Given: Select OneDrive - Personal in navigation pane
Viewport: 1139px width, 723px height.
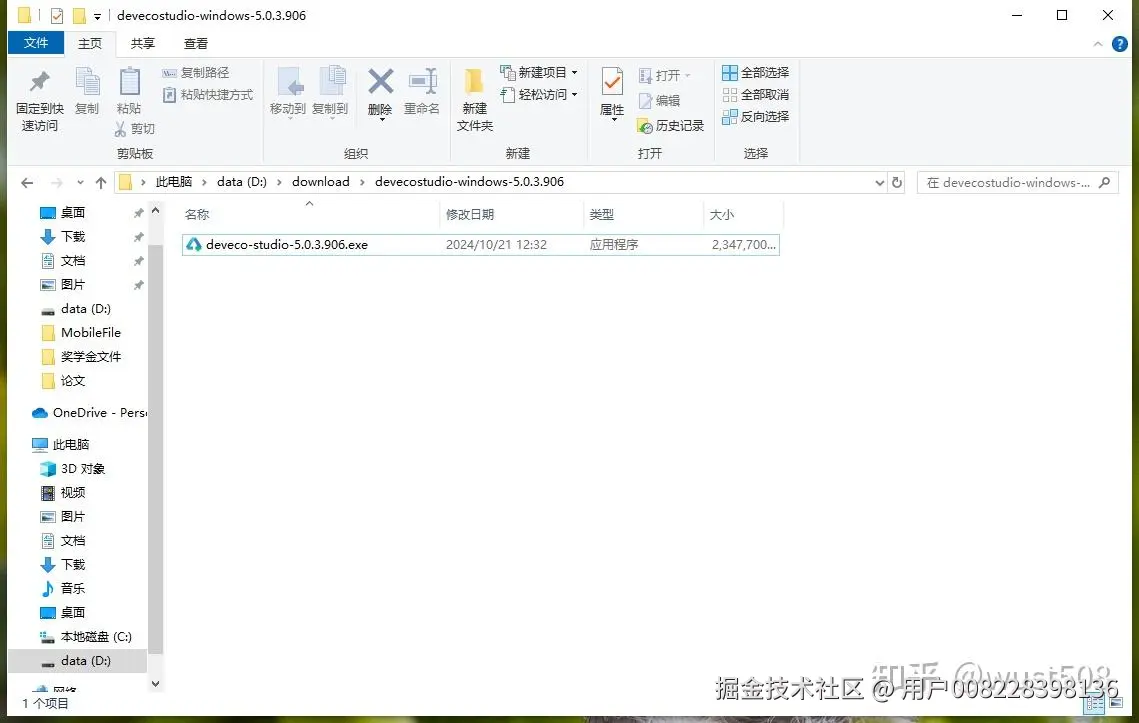Looking at the screenshot, I should coord(89,413).
